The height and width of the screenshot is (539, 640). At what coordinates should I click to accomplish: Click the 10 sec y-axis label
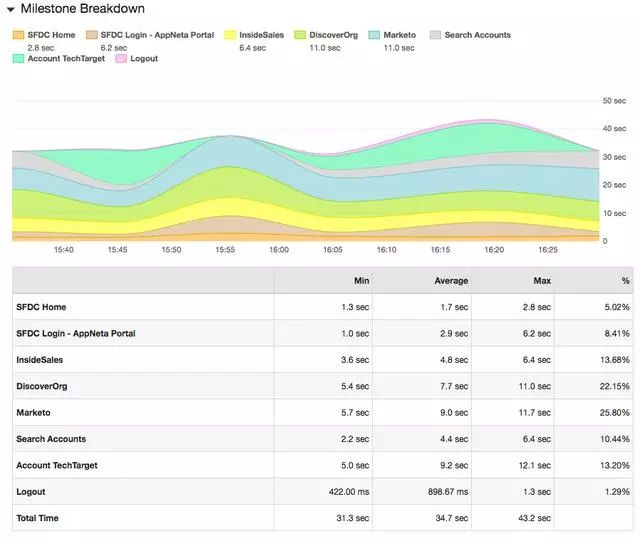(614, 213)
